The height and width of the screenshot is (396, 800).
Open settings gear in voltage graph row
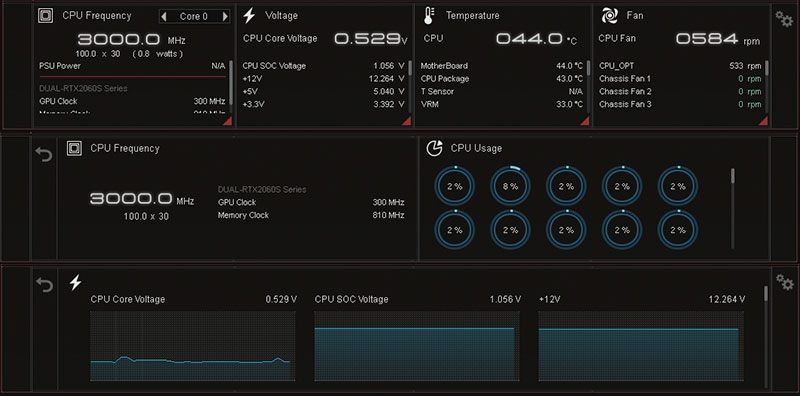click(x=784, y=282)
